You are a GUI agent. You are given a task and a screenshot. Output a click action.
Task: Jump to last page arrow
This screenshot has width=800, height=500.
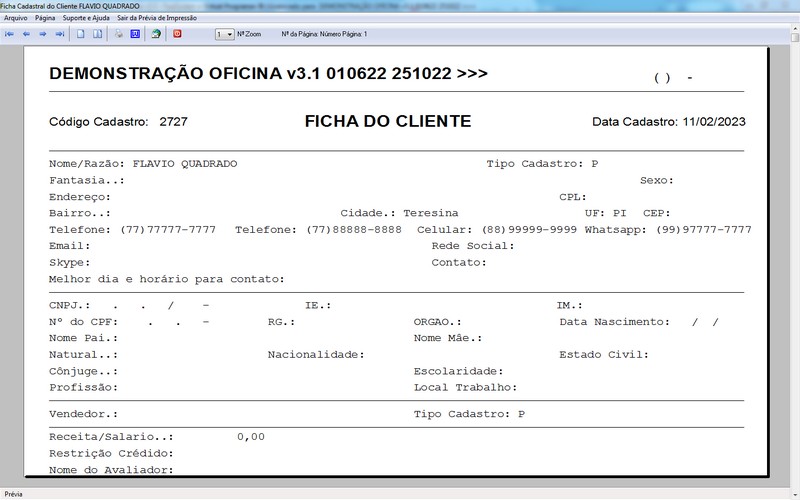click(x=60, y=34)
